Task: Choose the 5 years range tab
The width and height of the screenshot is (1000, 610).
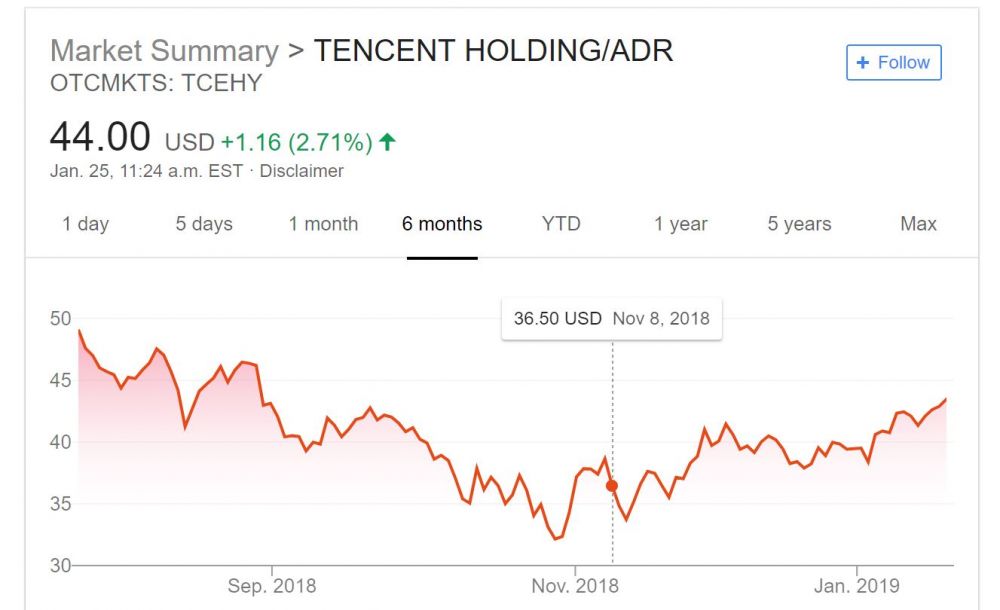Action: tap(799, 224)
